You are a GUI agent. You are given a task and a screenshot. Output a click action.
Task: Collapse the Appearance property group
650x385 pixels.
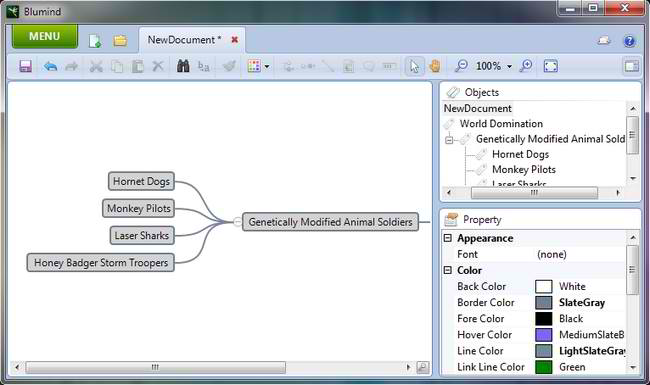448,238
